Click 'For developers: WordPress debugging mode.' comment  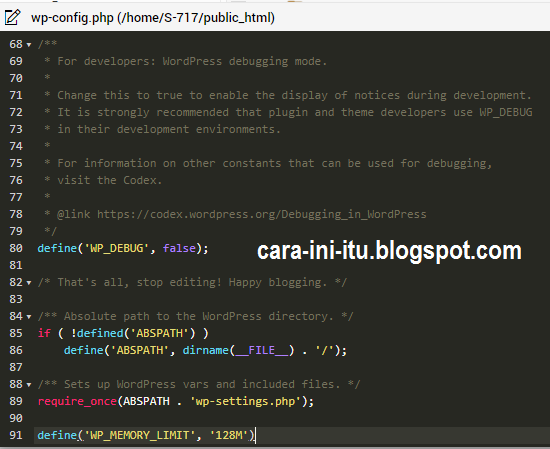click(x=192, y=61)
